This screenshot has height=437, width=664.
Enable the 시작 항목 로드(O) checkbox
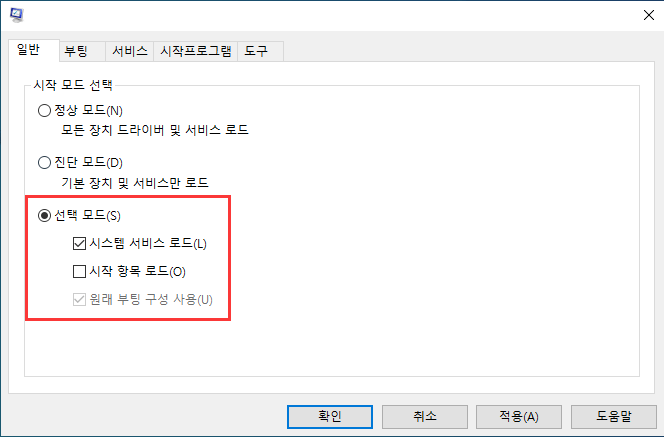[x=79, y=271]
